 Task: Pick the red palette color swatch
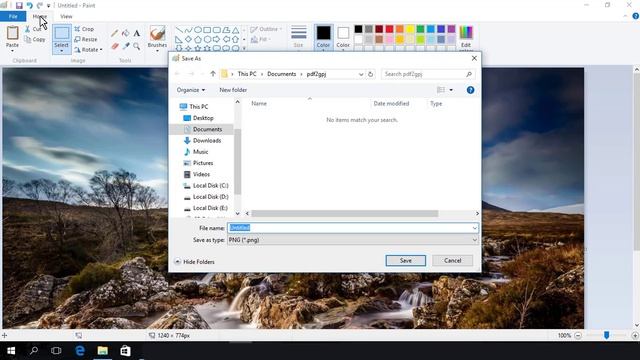tap(389, 29)
